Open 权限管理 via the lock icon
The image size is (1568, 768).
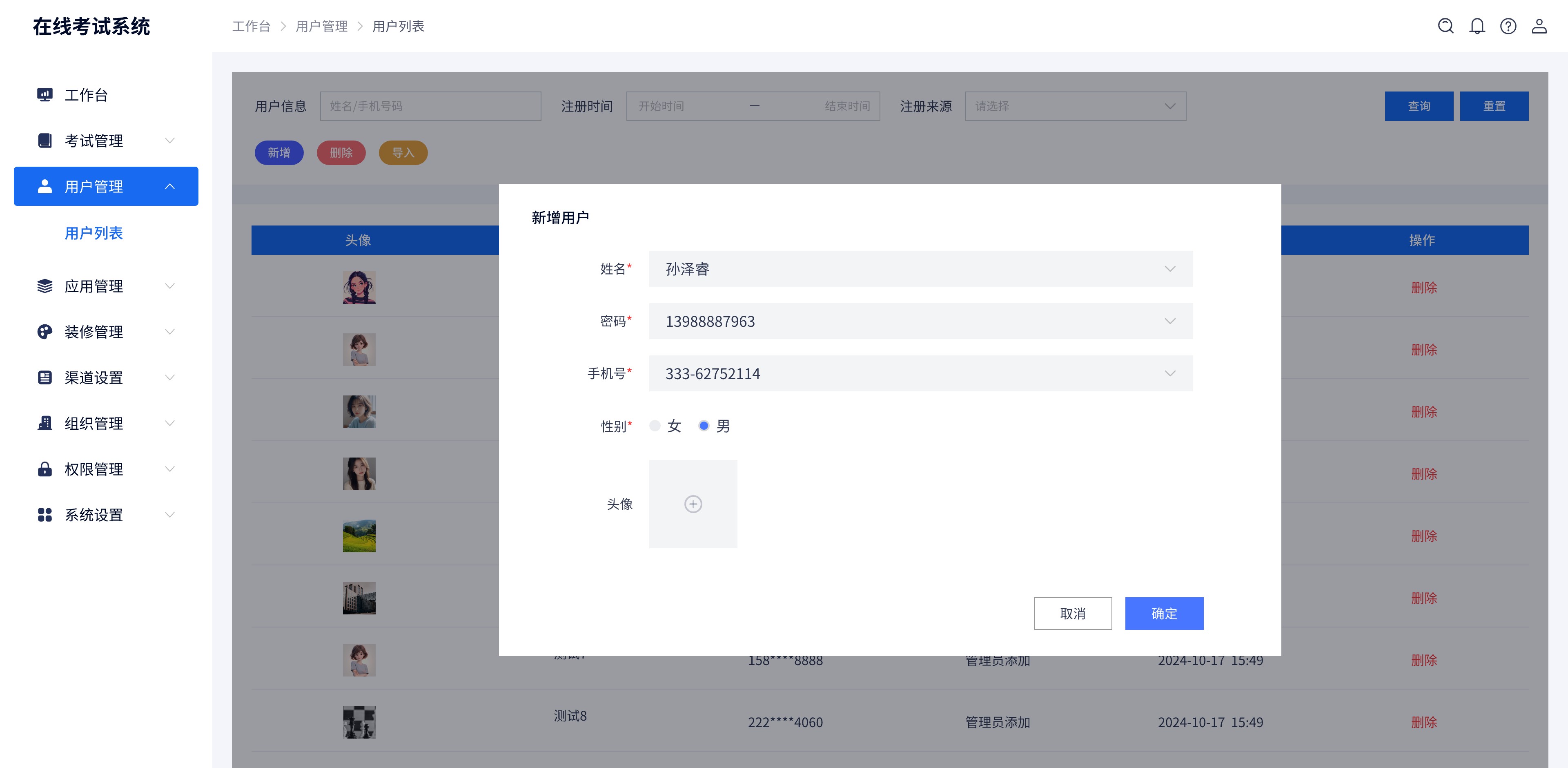[45, 469]
